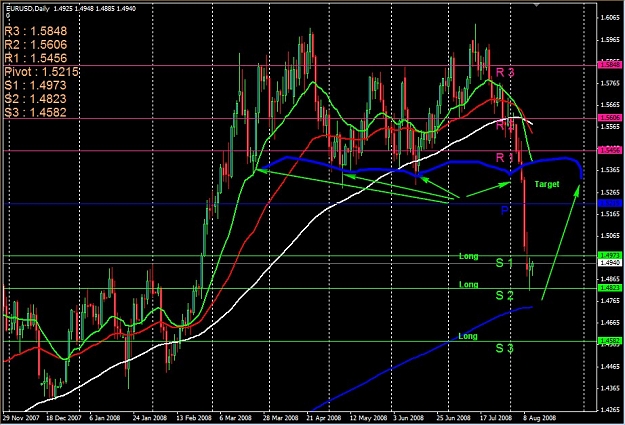Click the '29 Nov 2007' date label

[22, 418]
